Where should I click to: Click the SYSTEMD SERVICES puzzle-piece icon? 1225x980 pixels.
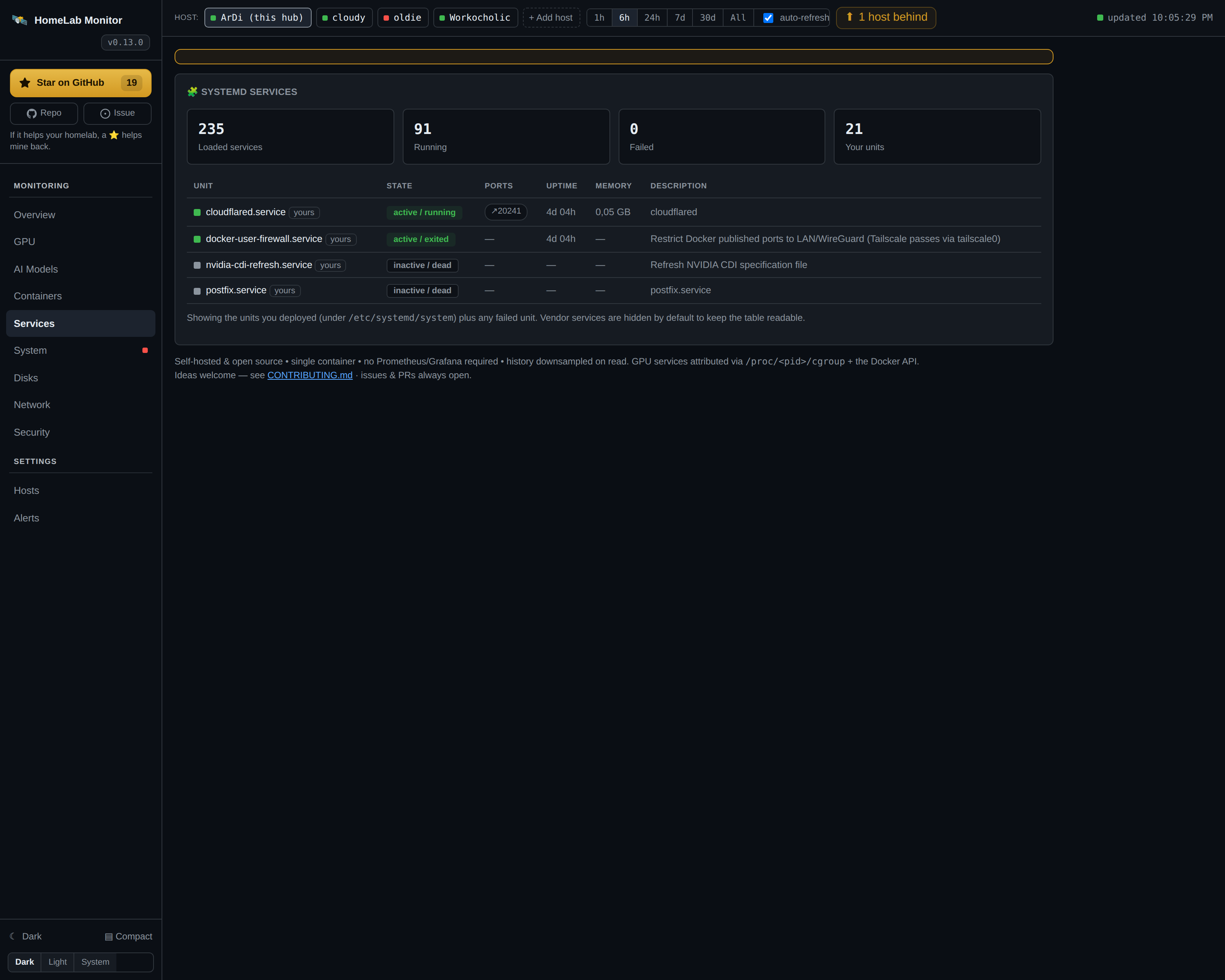click(193, 91)
